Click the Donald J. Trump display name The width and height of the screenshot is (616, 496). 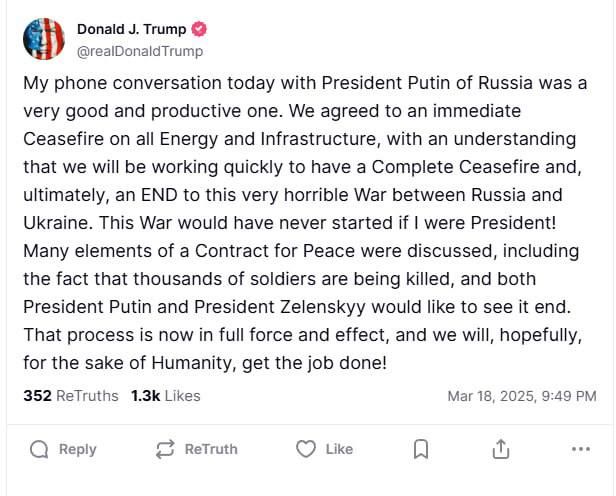tap(131, 30)
